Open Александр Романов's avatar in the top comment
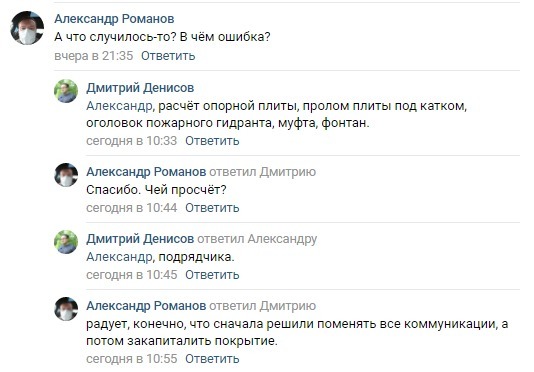 [x=27, y=28]
